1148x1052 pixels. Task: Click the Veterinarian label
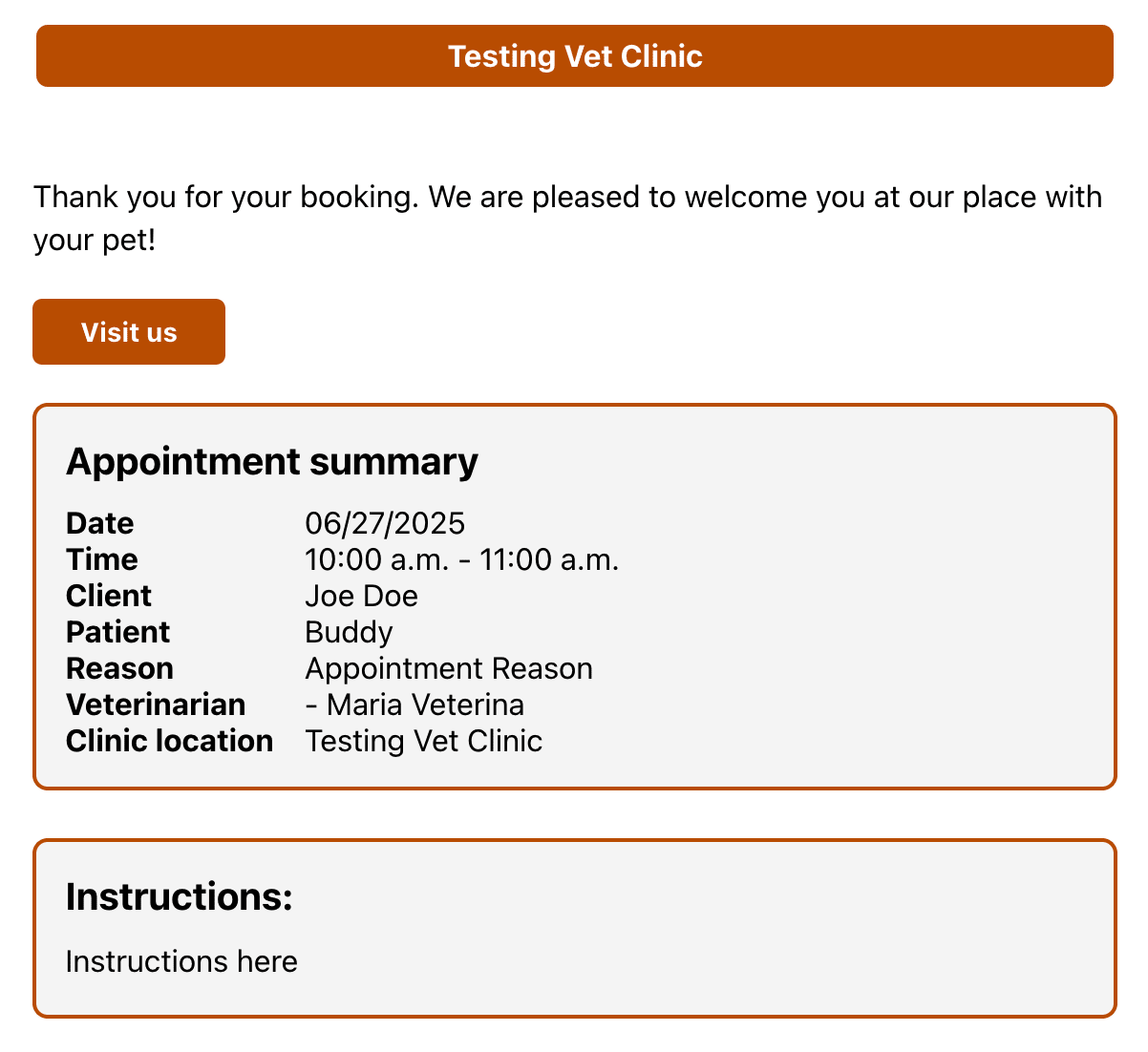[156, 705]
